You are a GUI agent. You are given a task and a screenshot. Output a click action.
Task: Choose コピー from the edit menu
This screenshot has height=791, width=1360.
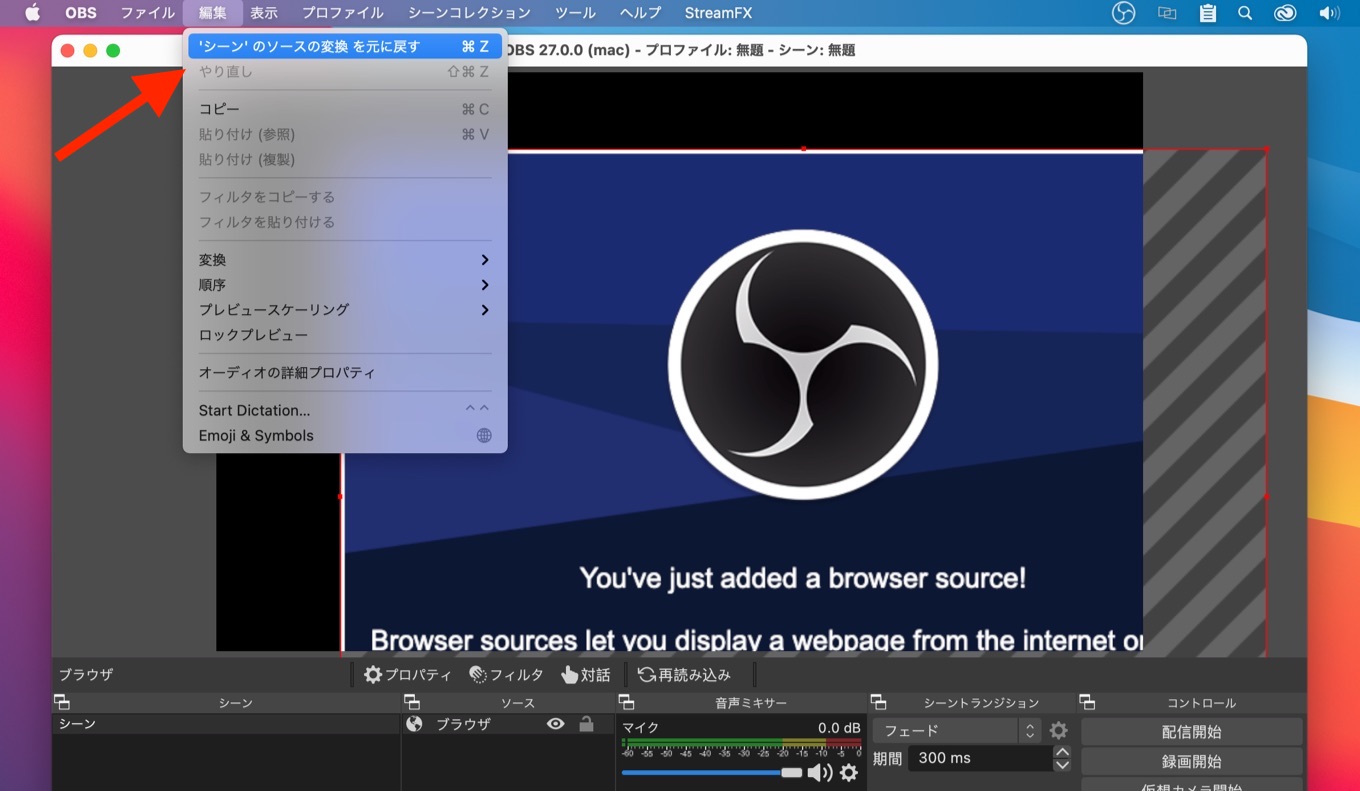coord(345,109)
